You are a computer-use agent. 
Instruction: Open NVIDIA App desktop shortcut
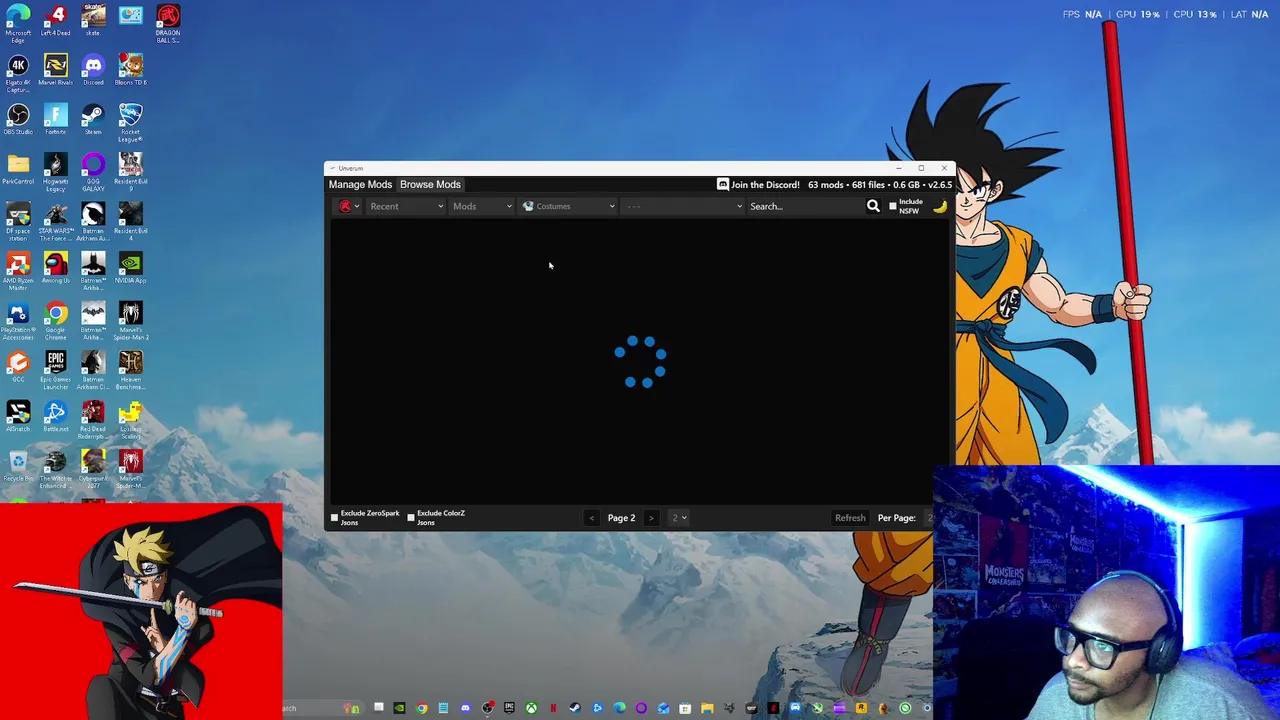pos(130,268)
